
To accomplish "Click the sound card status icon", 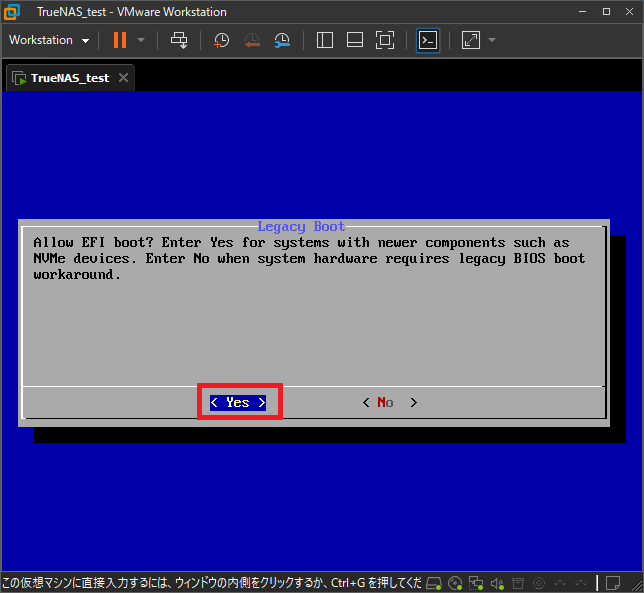I will coord(497,583).
